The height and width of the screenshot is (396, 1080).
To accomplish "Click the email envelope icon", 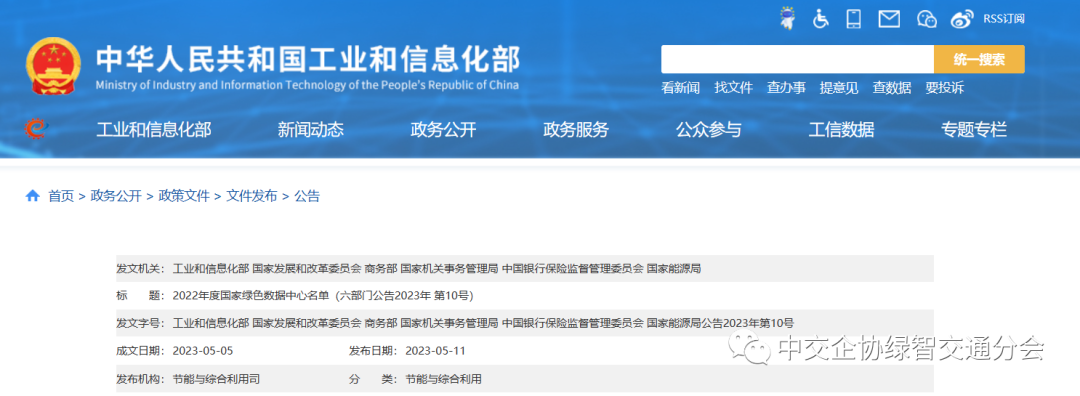I will (x=889, y=19).
